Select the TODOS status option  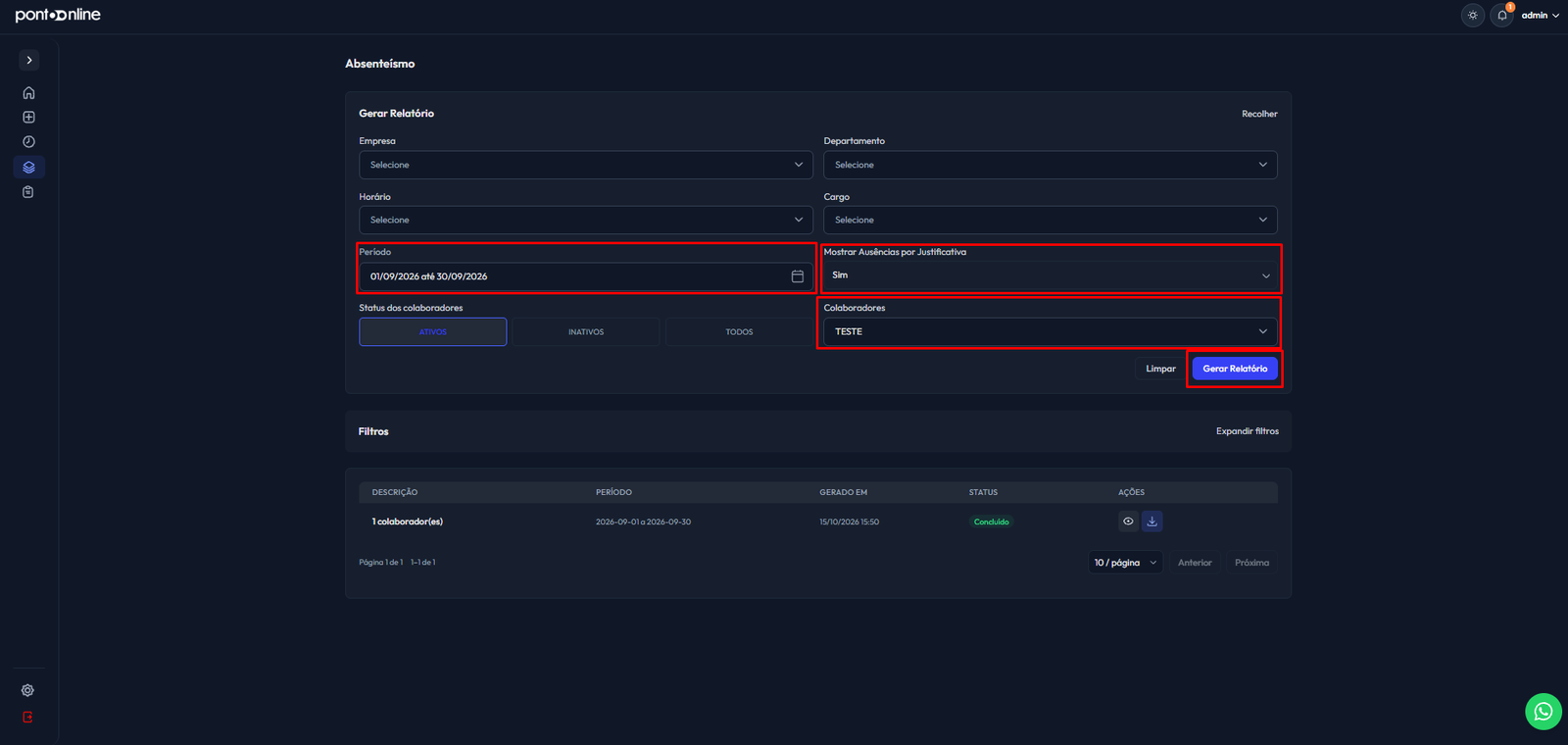(x=739, y=331)
